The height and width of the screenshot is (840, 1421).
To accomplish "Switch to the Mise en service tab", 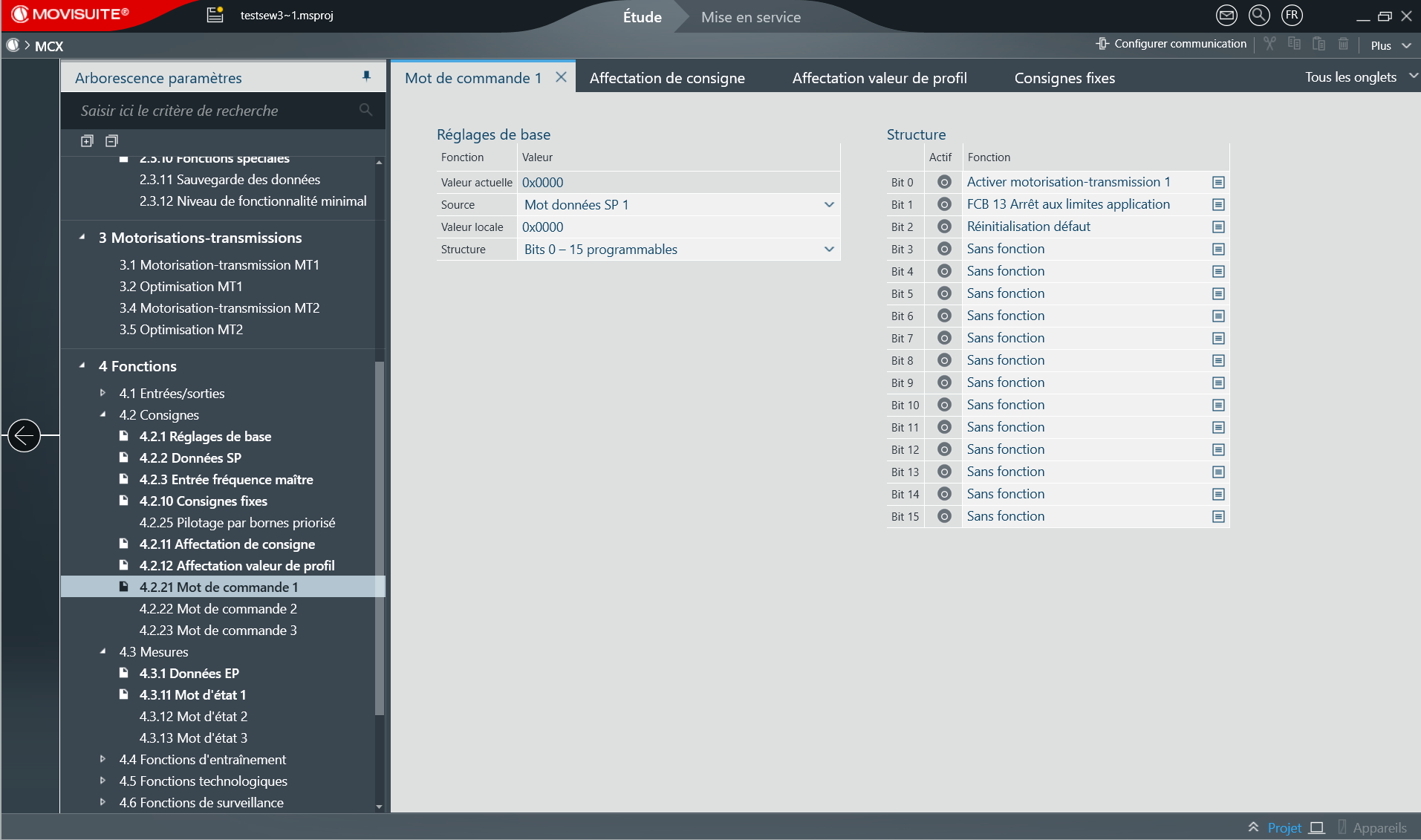I will point(750,17).
